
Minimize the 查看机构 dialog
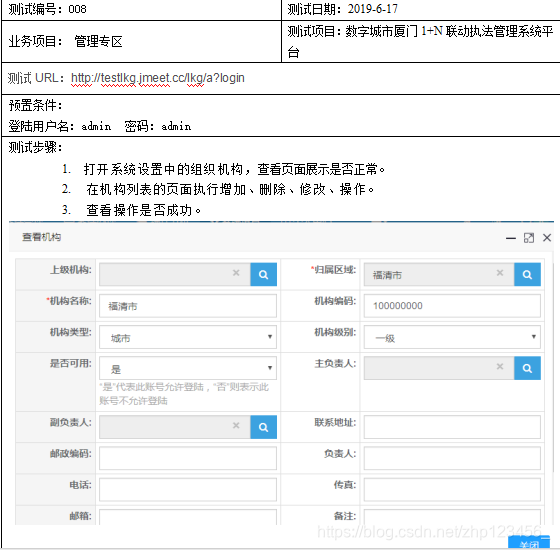point(511,238)
